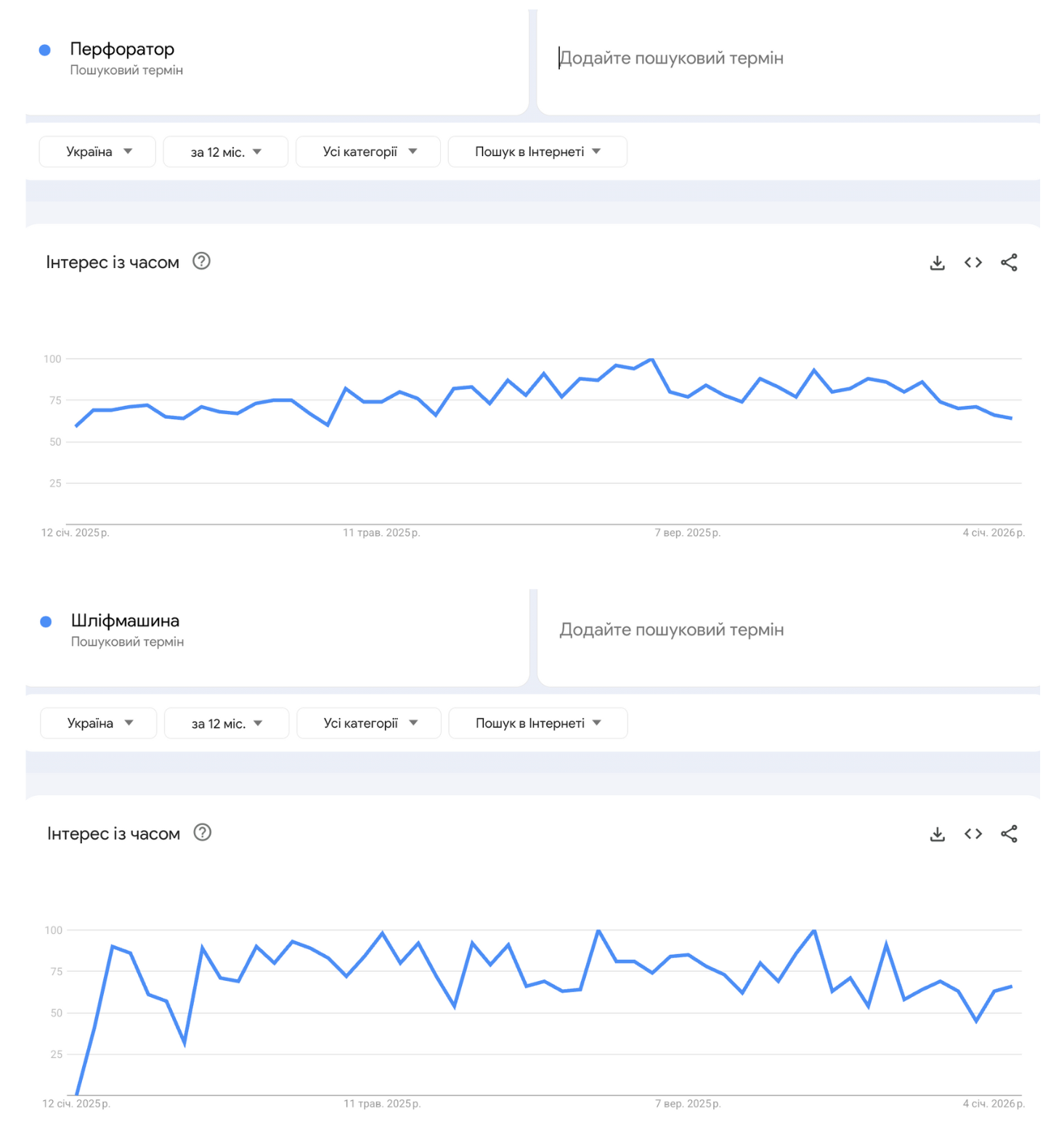Viewport: 1064px width, 1135px height.
Task: Open embed code for Шліфмашина chart
Action: (x=972, y=834)
